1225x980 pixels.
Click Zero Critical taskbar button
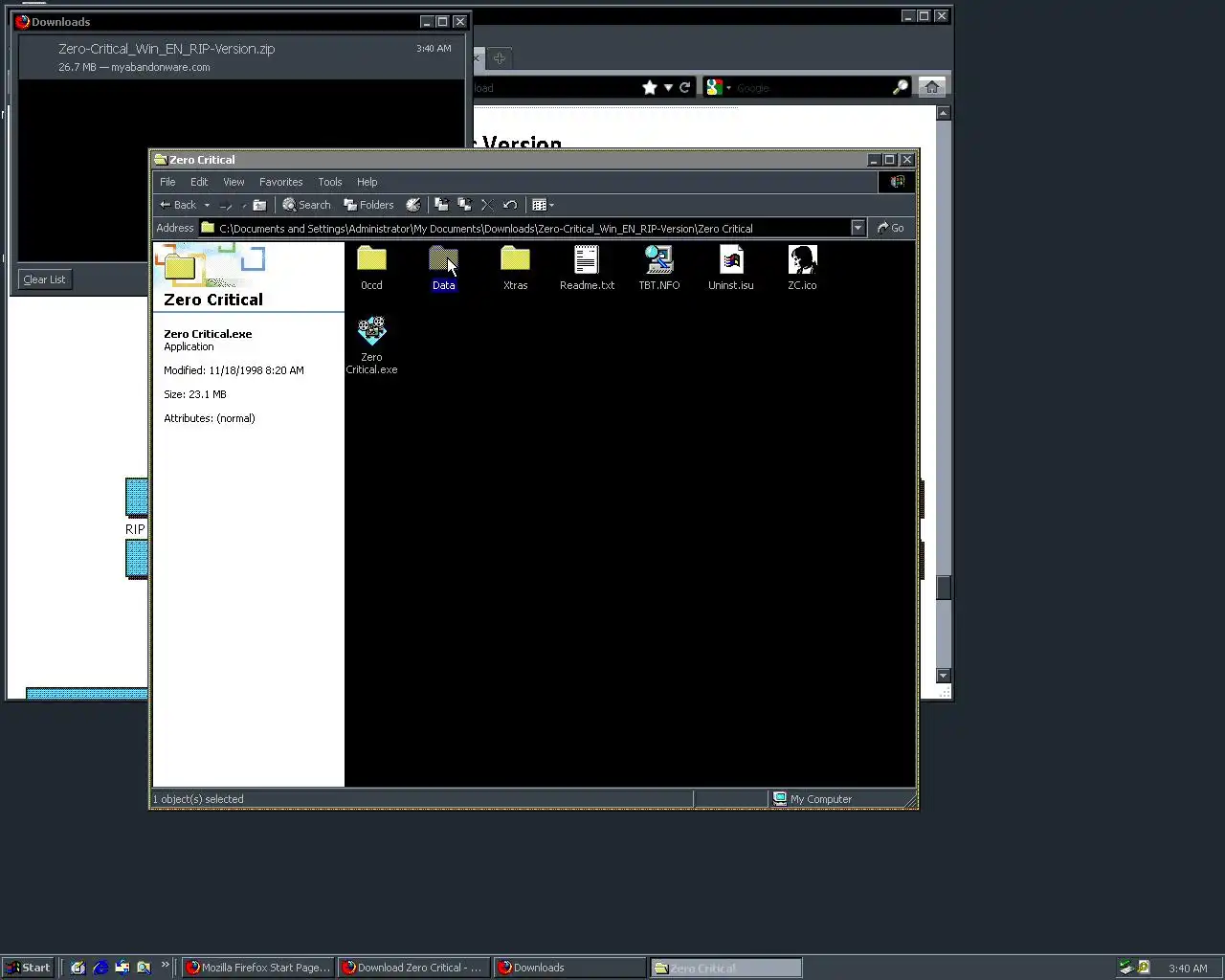tap(726, 968)
